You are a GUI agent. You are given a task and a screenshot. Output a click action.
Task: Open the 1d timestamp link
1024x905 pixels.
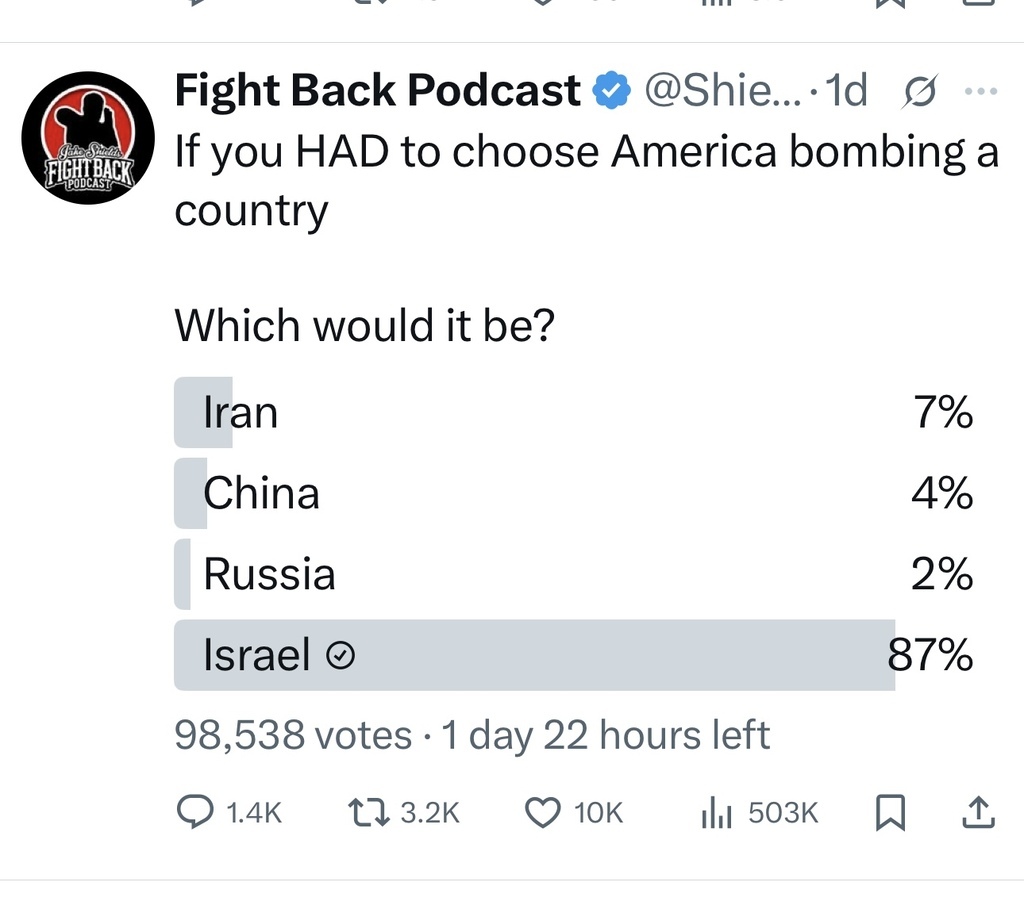coord(846,90)
